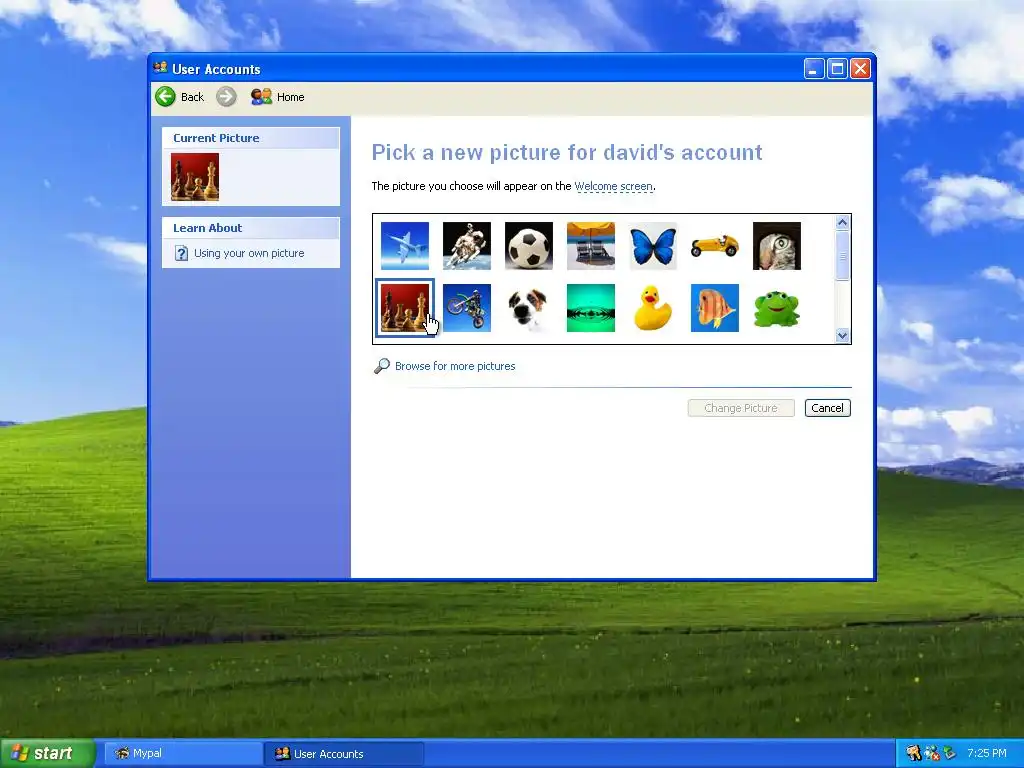Go to User Accounts Home
Screen dimensions: 1024x768
click(x=278, y=97)
